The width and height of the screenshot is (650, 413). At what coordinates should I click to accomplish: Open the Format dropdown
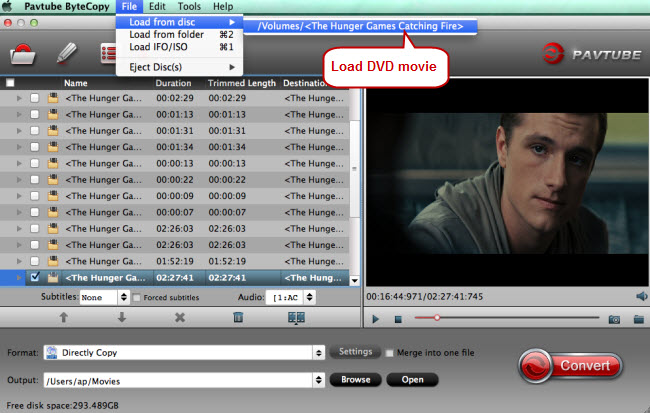pos(318,352)
